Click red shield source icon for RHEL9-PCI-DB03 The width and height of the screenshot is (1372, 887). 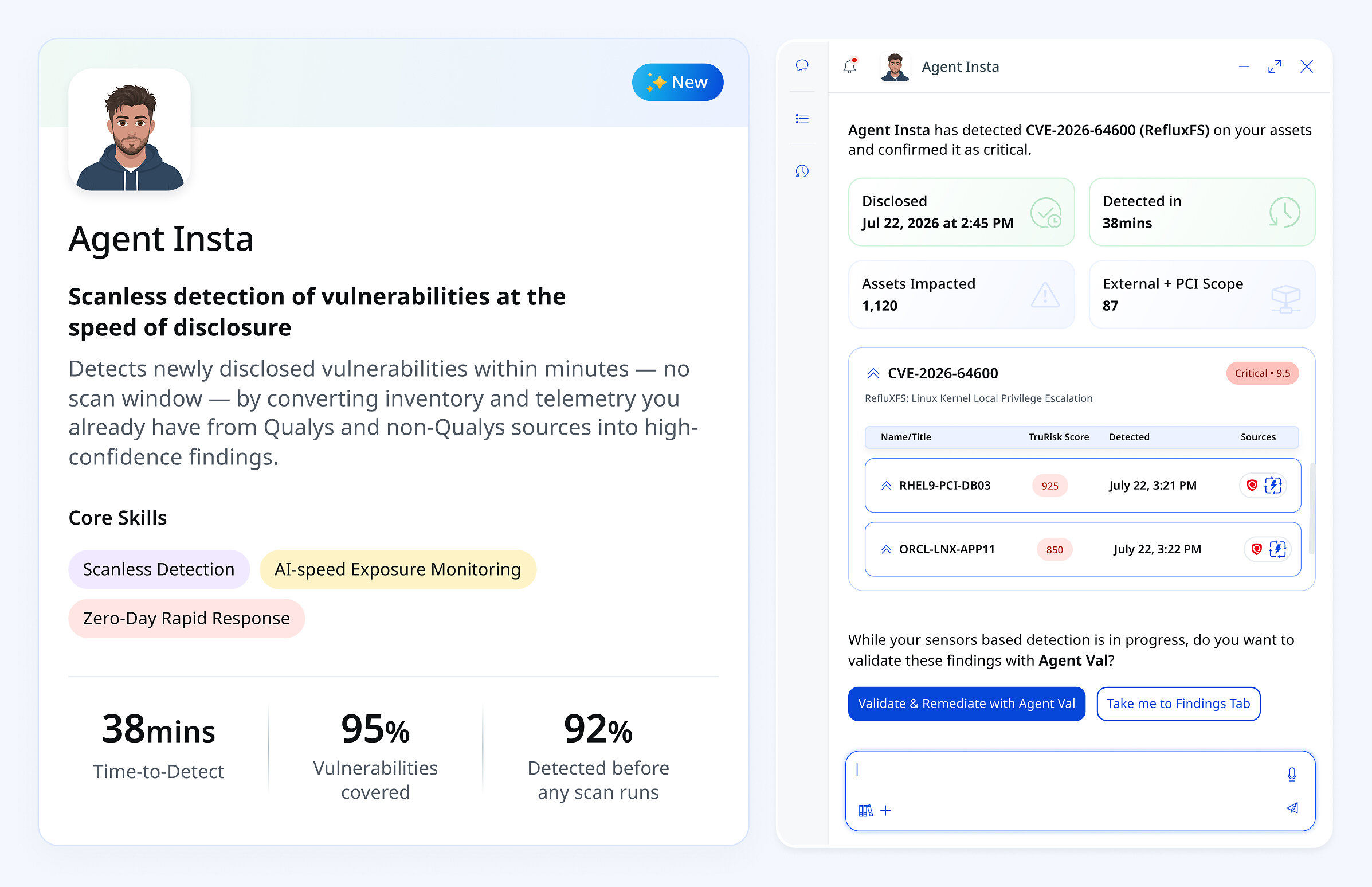click(1252, 486)
